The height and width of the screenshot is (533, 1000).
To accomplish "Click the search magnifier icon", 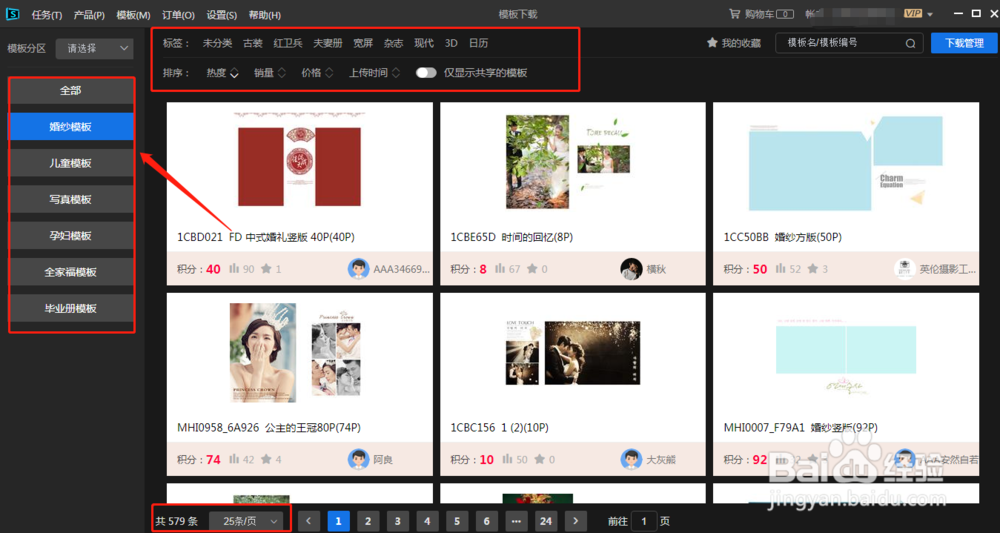I will click(910, 43).
